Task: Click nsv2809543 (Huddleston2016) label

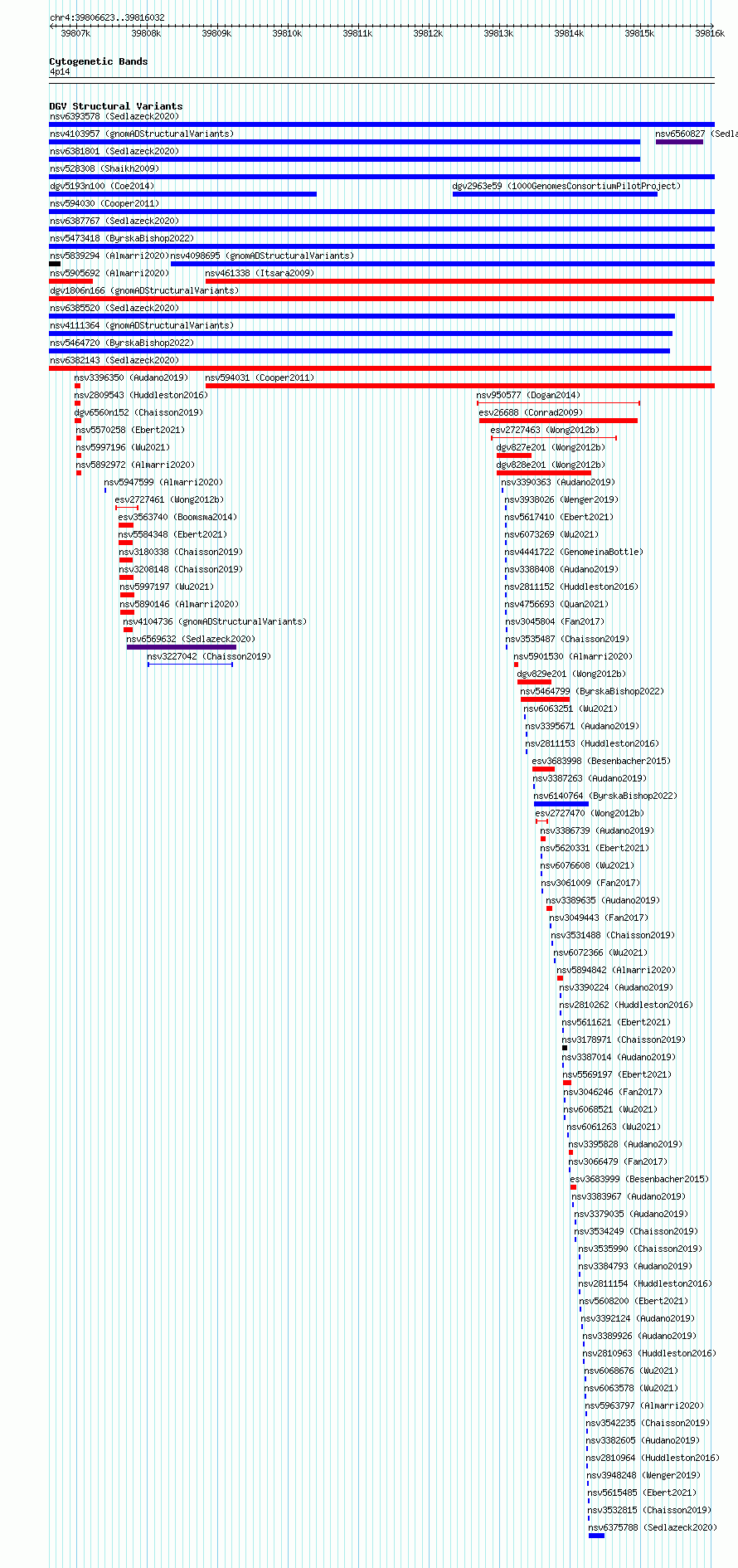Action: click(x=141, y=396)
